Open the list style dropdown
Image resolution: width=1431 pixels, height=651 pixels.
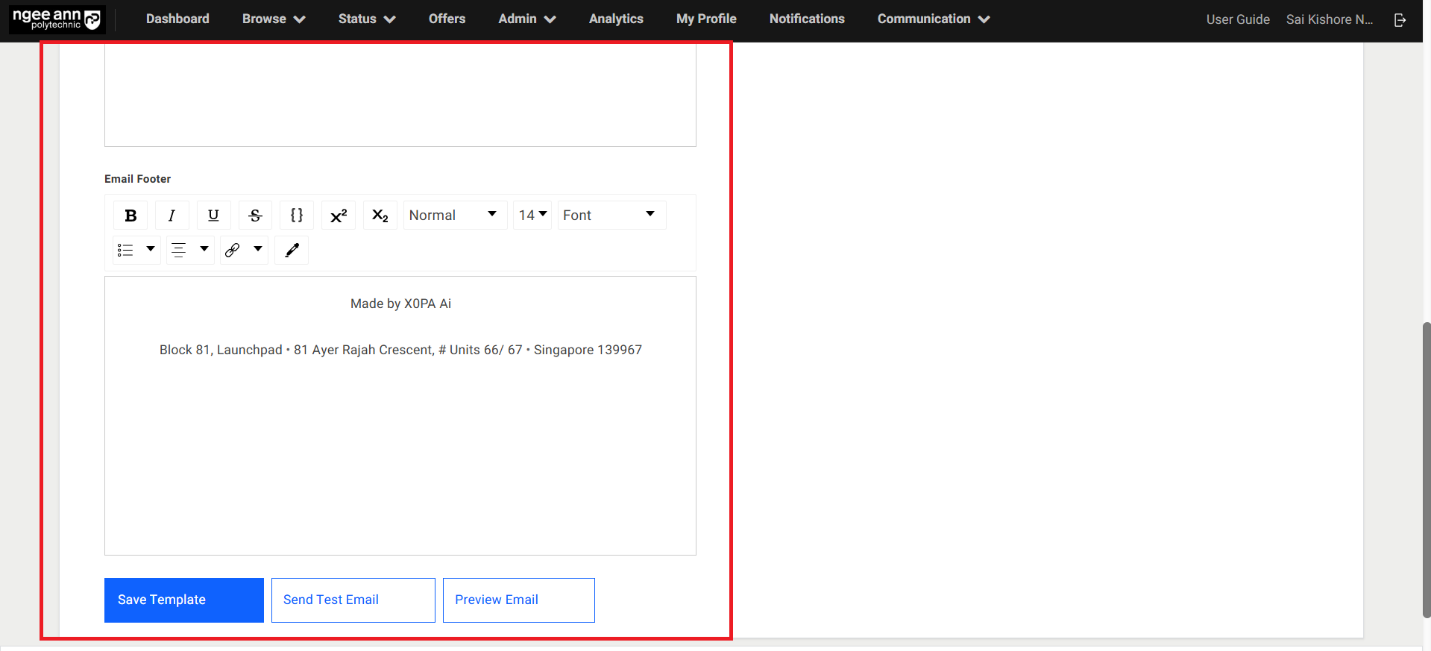click(136, 250)
